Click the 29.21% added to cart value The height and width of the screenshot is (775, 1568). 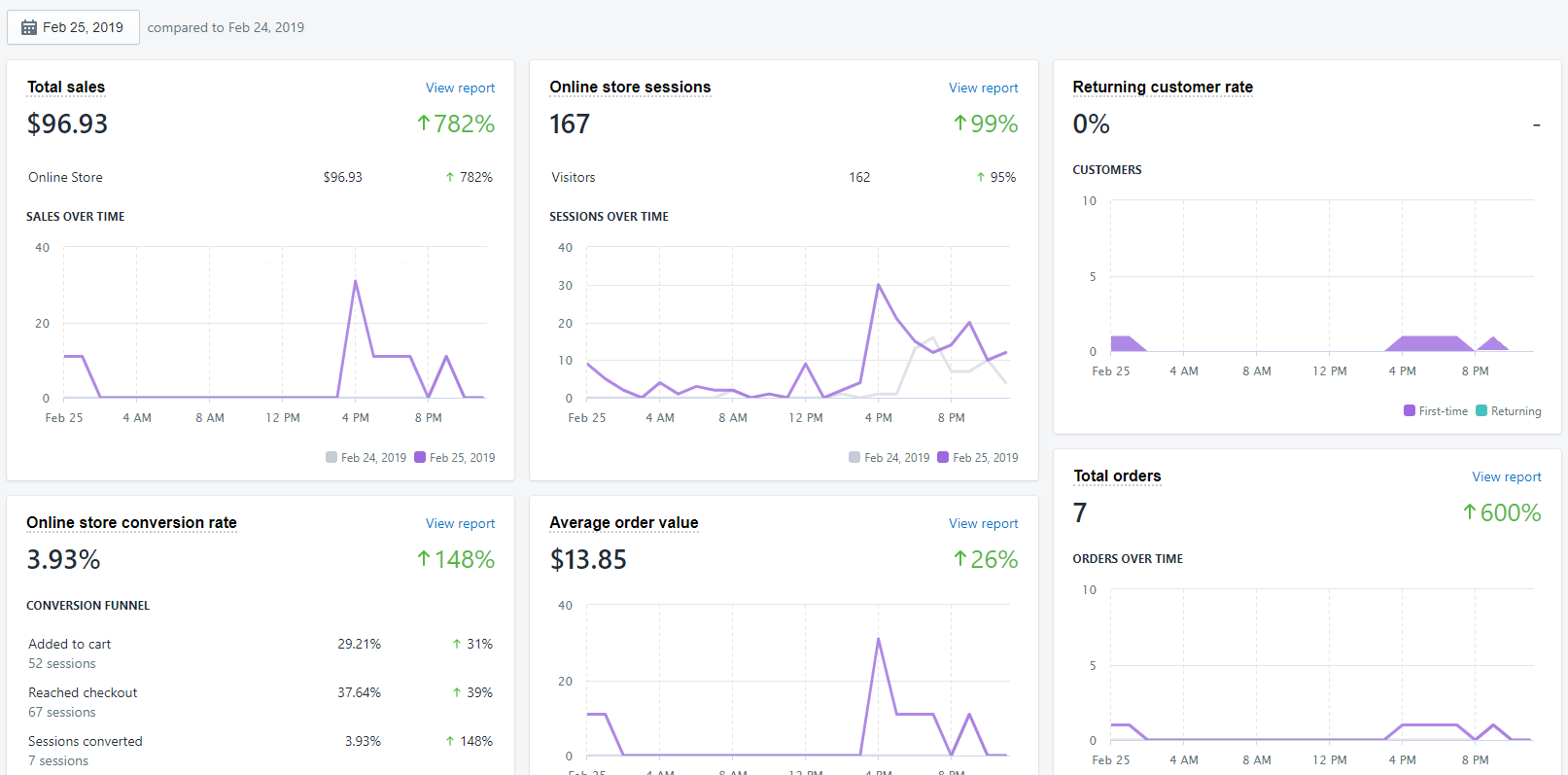pos(359,644)
